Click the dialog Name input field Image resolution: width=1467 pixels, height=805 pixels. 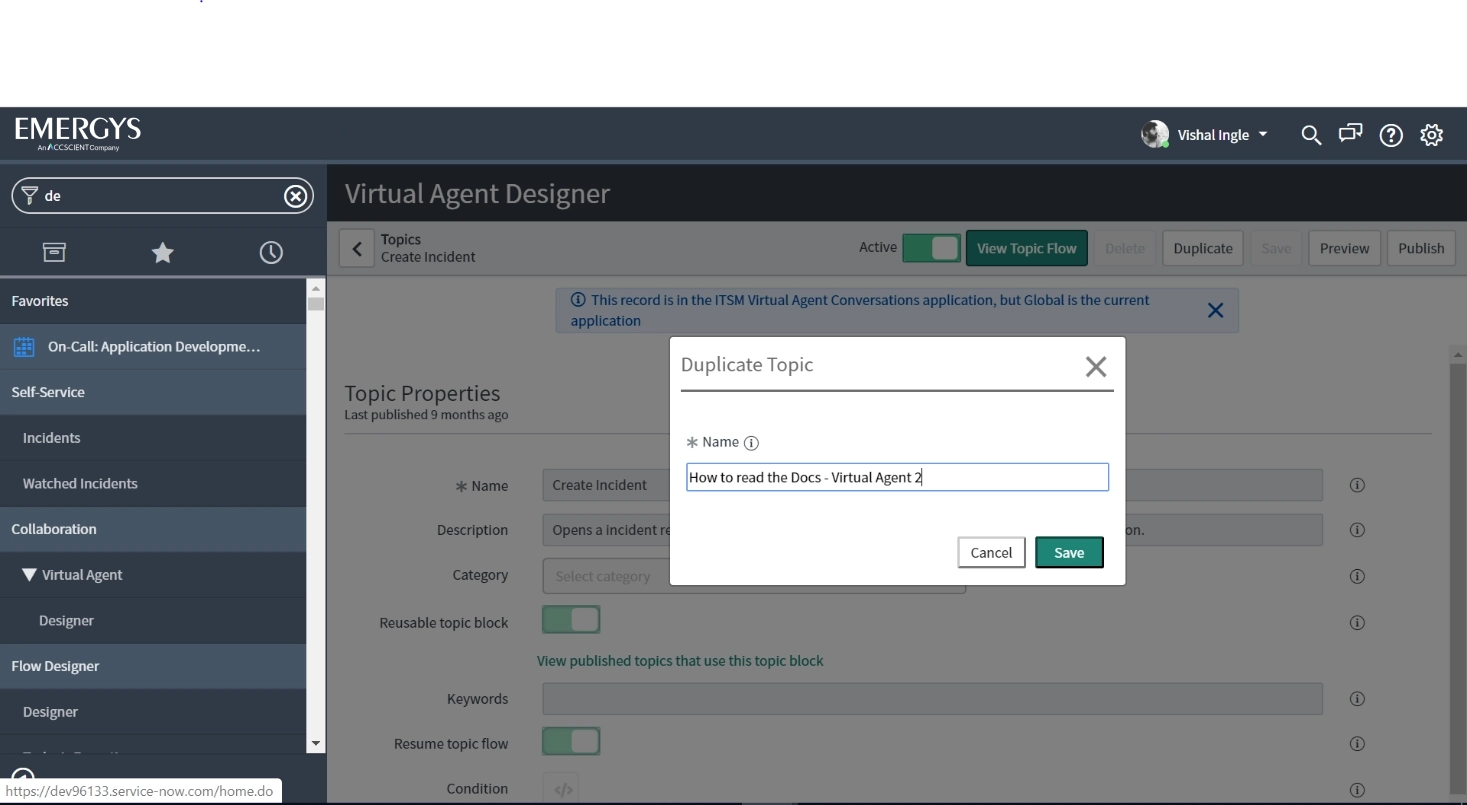click(x=897, y=477)
